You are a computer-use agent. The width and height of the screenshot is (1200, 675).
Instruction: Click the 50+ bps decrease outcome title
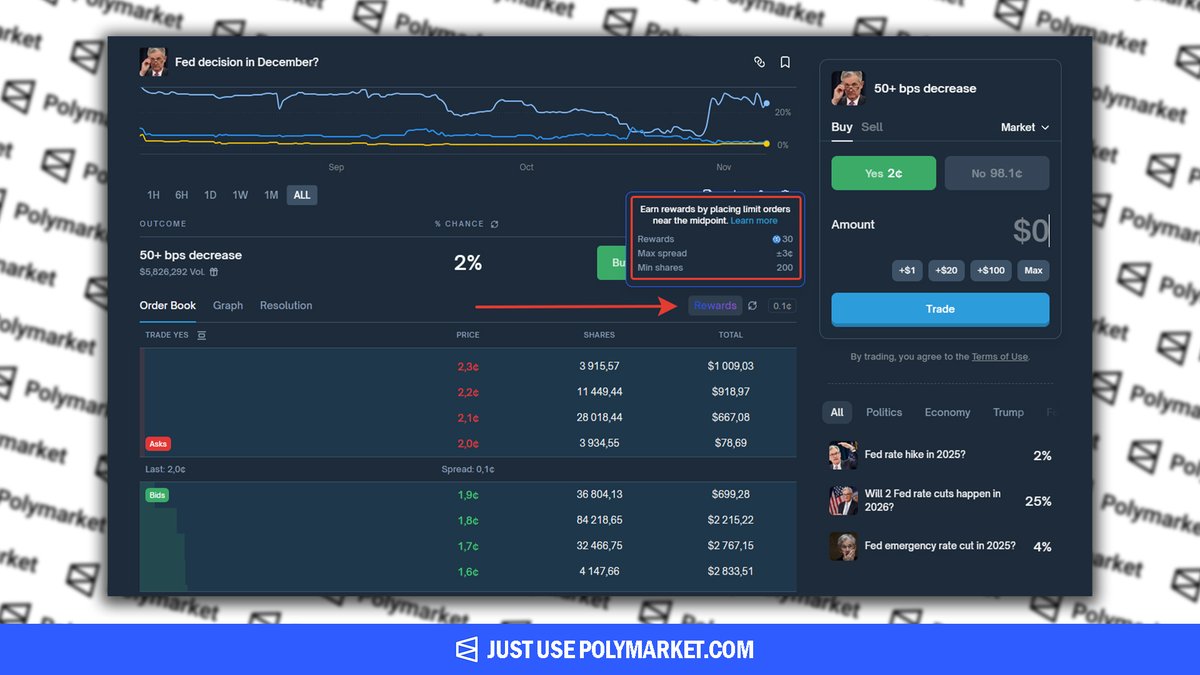[x=191, y=255]
